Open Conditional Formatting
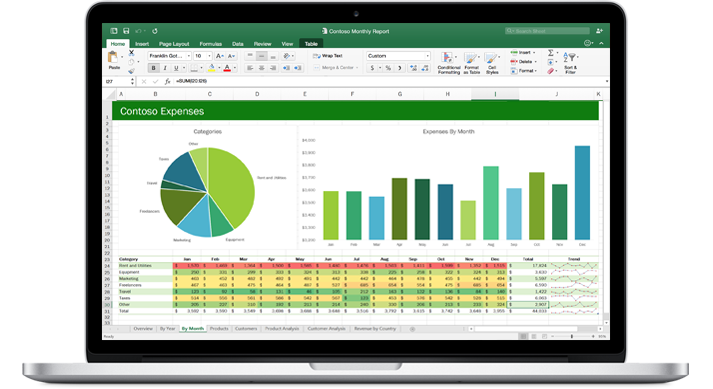Image resolution: width=713 pixels, height=389 pixels. [x=448, y=63]
